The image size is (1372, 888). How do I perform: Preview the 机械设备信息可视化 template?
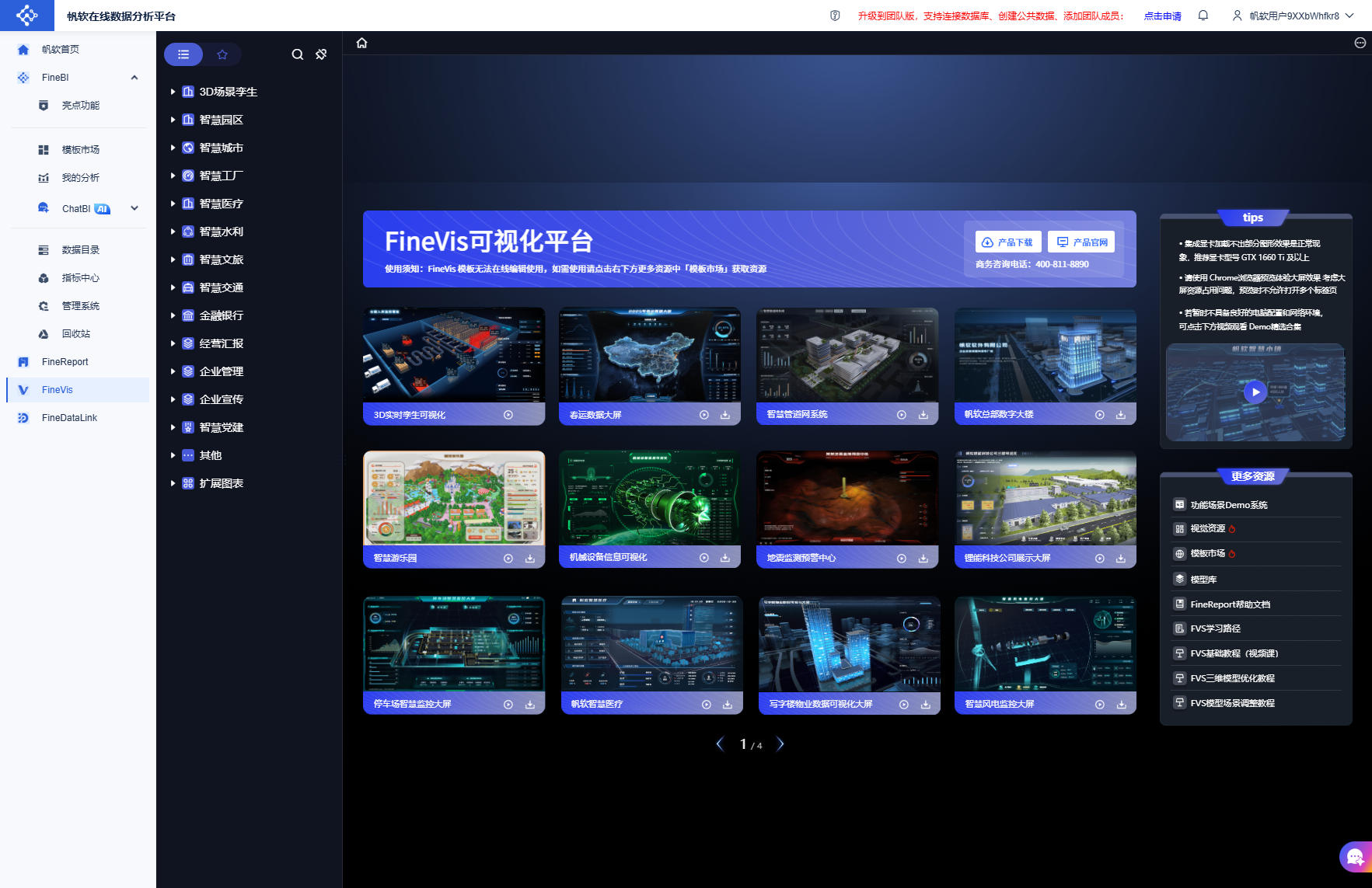[x=704, y=558]
